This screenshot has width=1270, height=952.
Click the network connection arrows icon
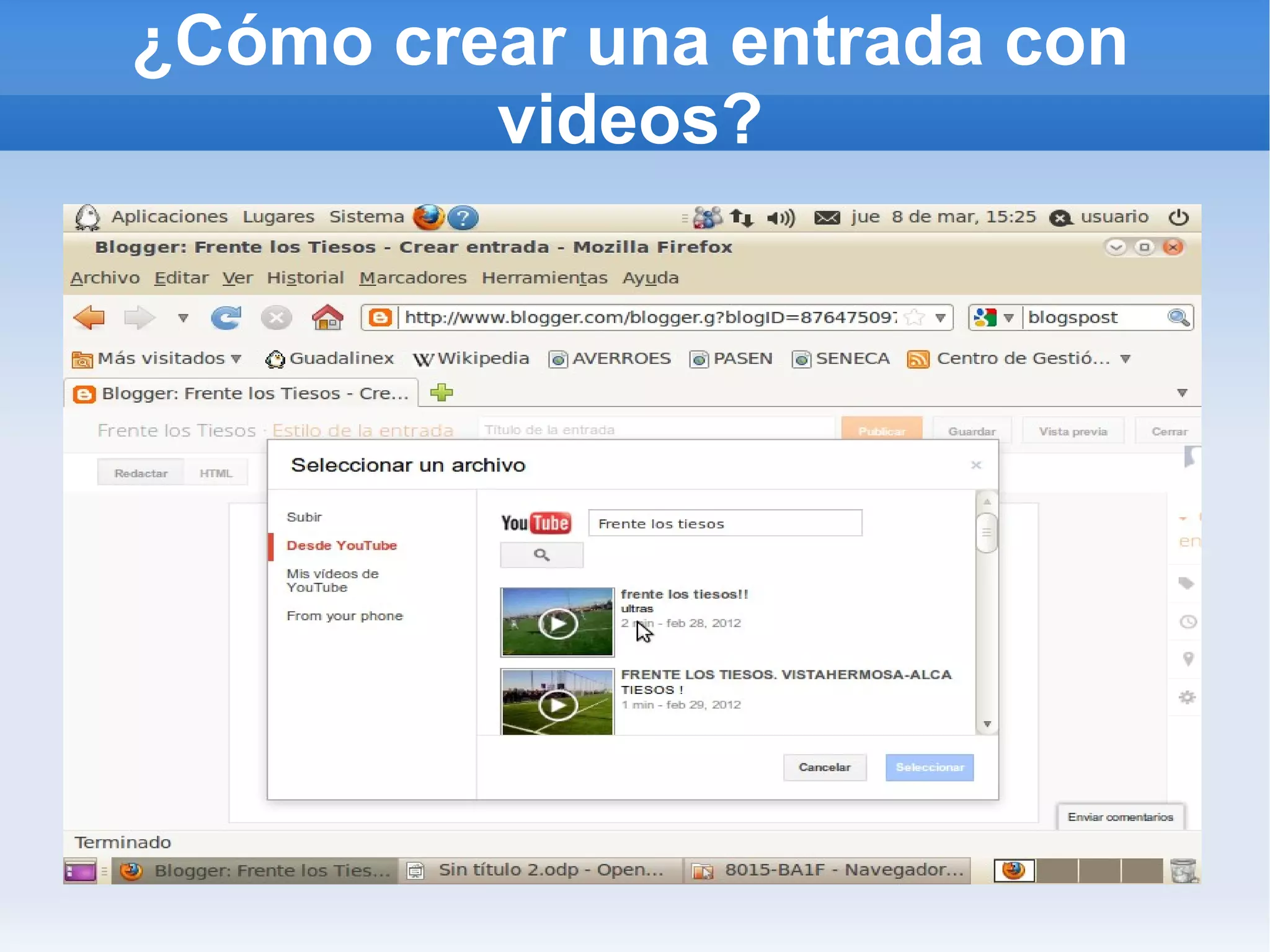(x=741, y=217)
